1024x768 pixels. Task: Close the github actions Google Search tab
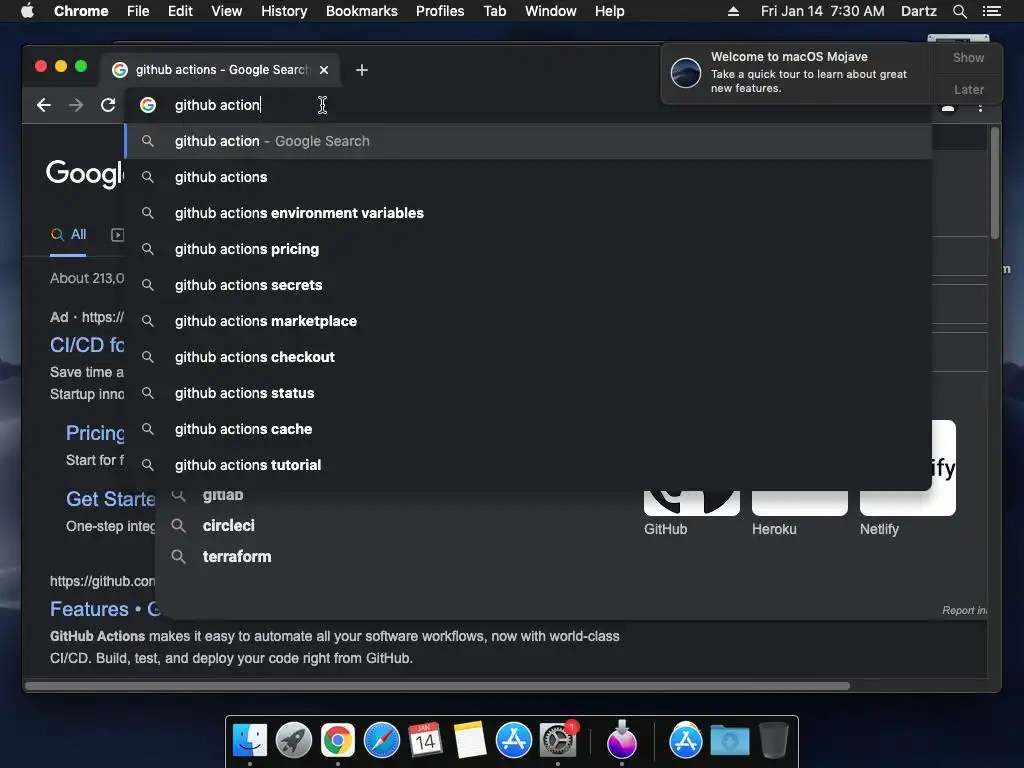pos(324,70)
